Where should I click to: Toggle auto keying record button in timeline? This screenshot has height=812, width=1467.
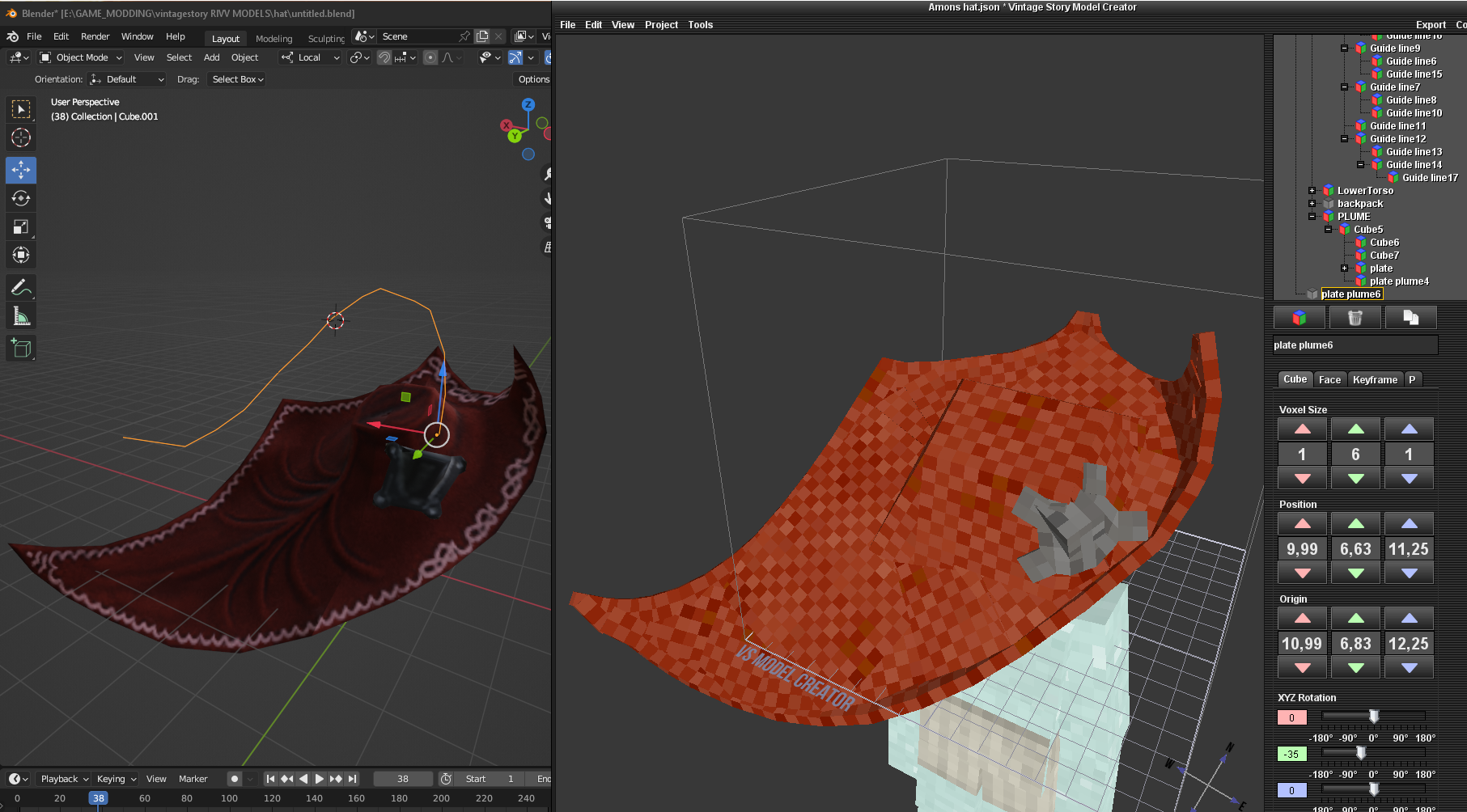point(235,779)
